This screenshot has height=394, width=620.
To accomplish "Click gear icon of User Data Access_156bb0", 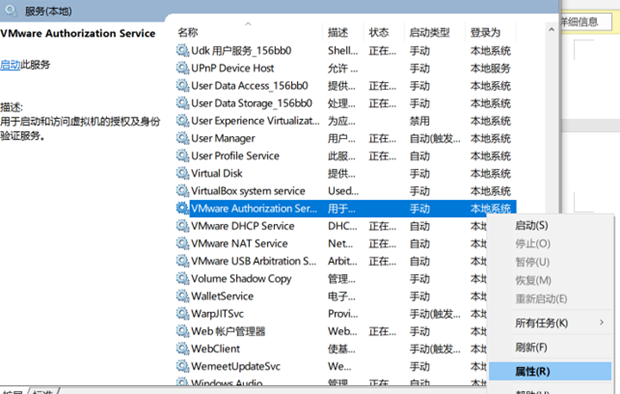I will 182,85.
